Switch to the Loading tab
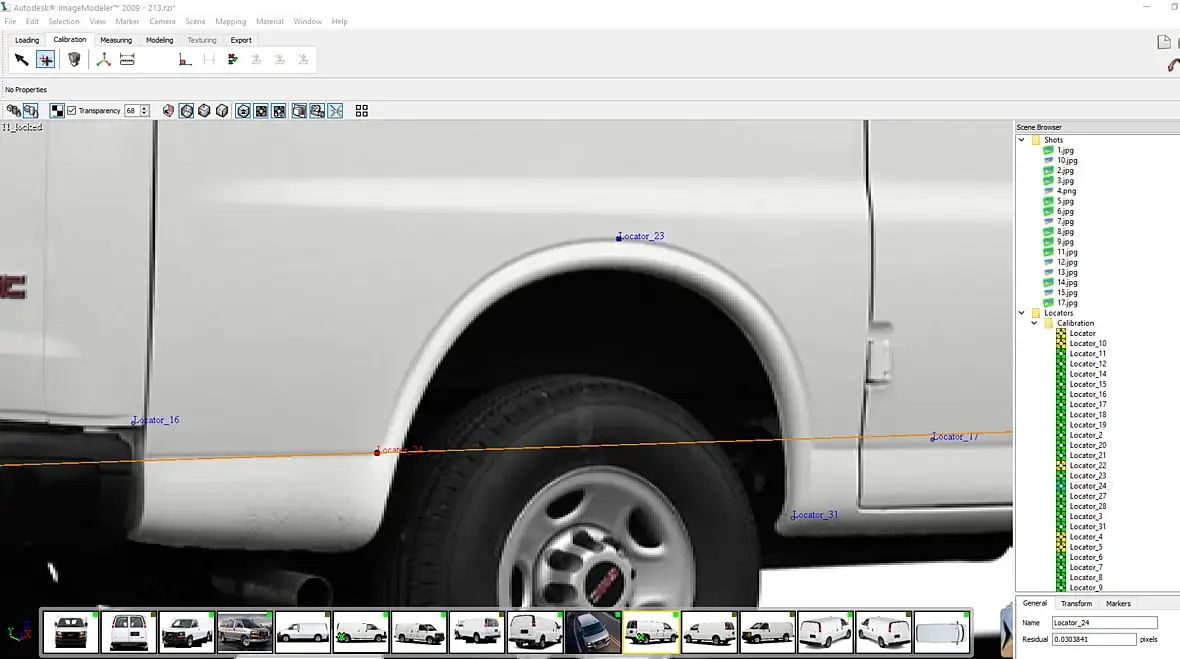This screenshot has height=659, width=1180. [x=27, y=40]
